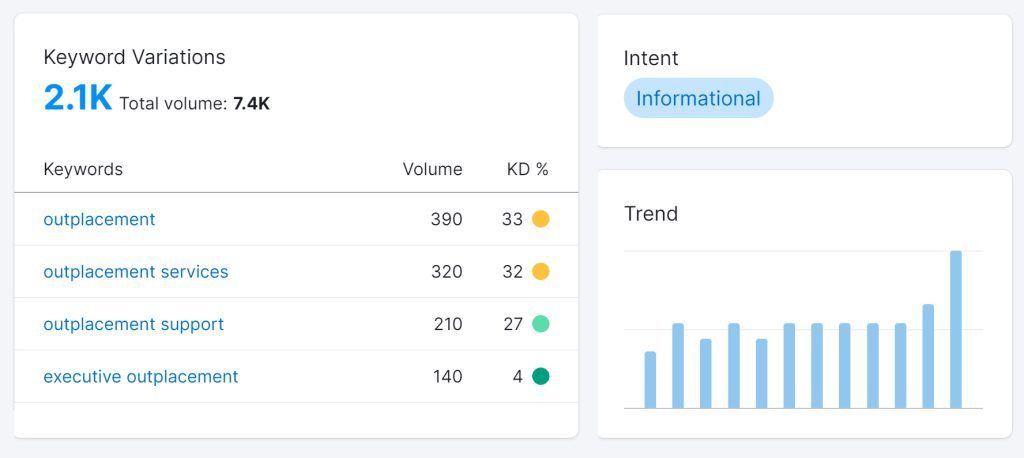This screenshot has width=1024, height=458.
Task: Click the Keyword Variations heading
Action: coord(134,57)
